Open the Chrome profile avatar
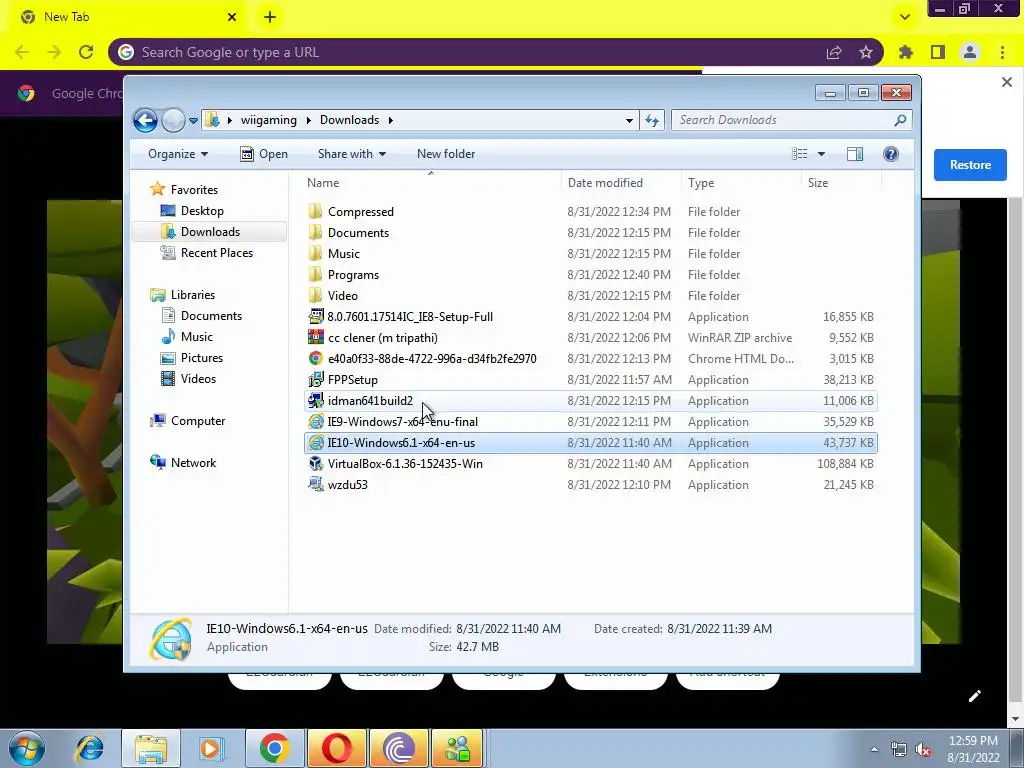 pos(970,52)
